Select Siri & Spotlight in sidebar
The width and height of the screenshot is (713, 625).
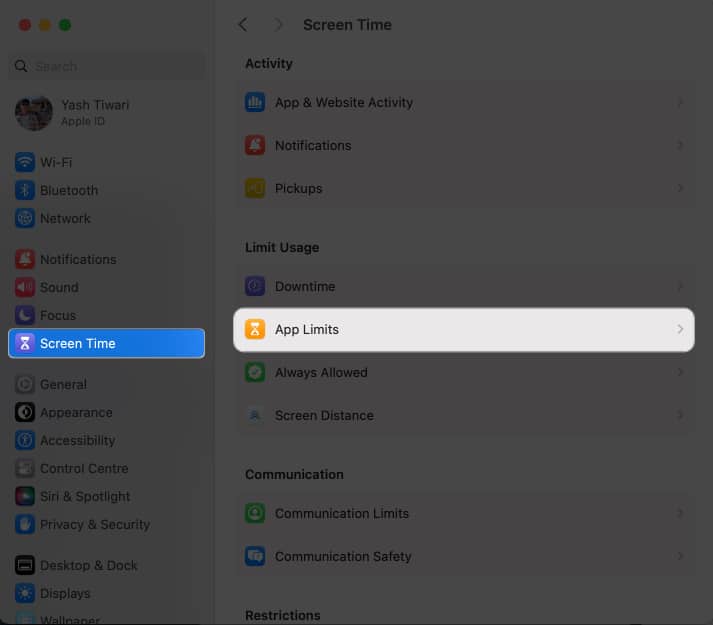106,496
